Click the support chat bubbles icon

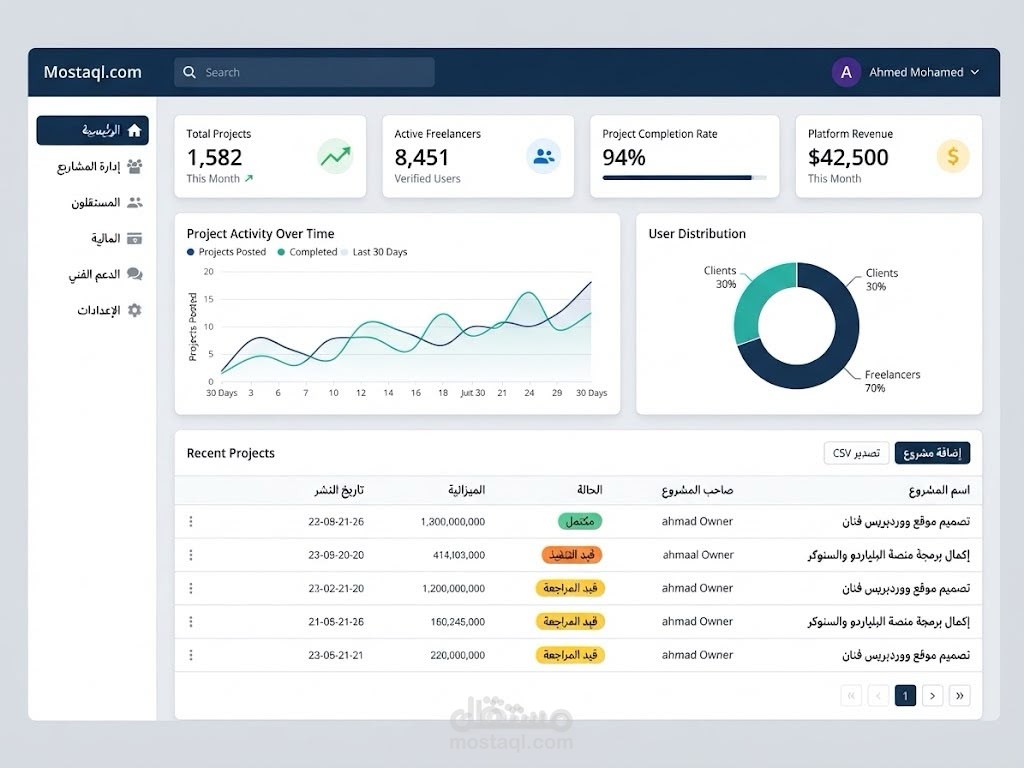(x=135, y=274)
